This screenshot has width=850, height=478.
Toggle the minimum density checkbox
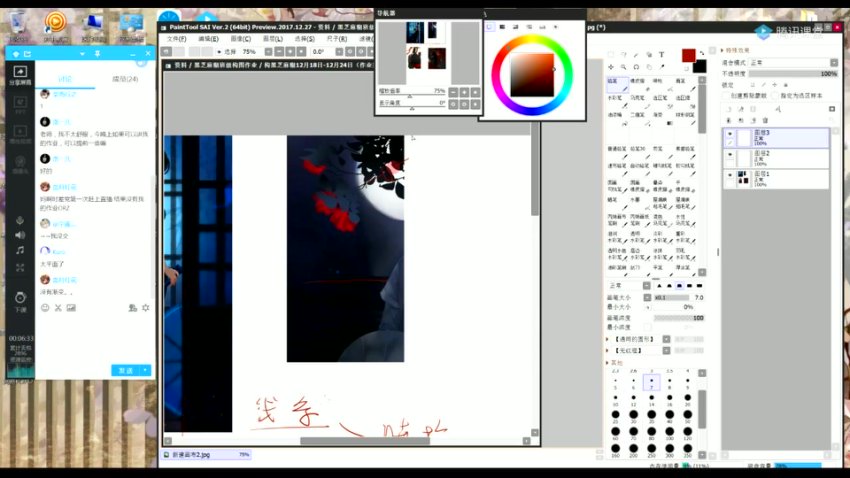(647, 327)
